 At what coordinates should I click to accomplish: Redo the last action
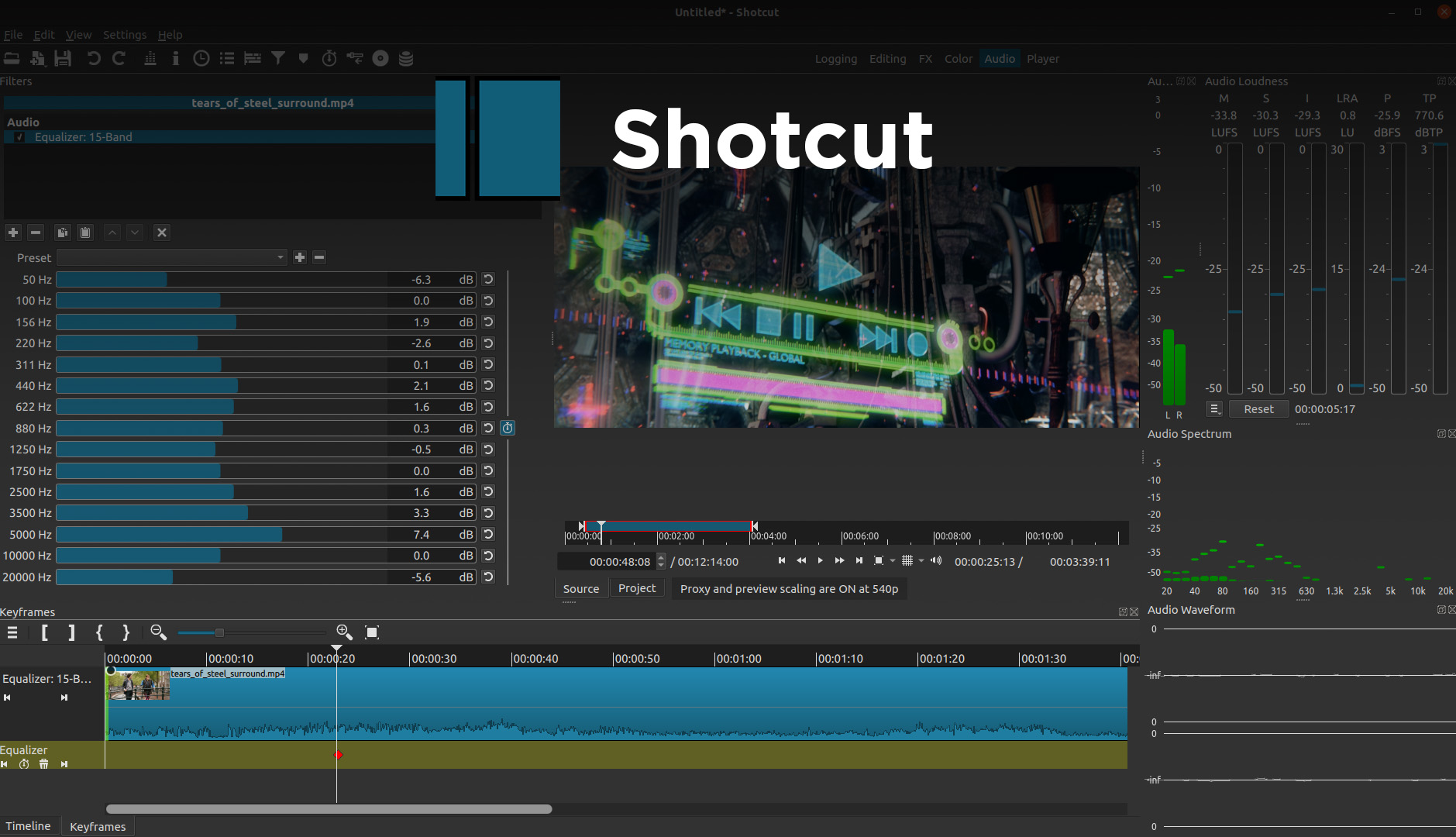click(x=119, y=58)
